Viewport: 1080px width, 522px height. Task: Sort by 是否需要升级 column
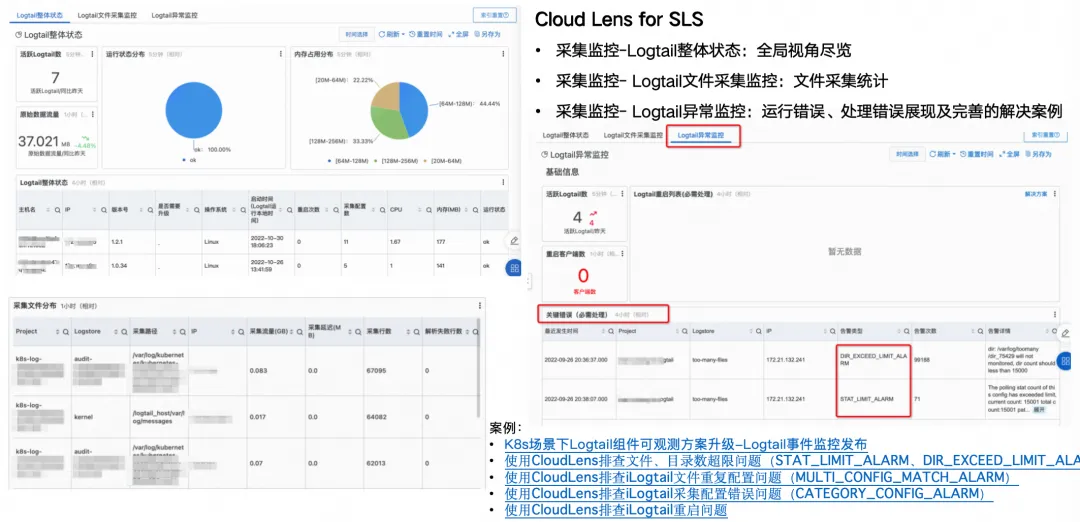tap(188, 209)
